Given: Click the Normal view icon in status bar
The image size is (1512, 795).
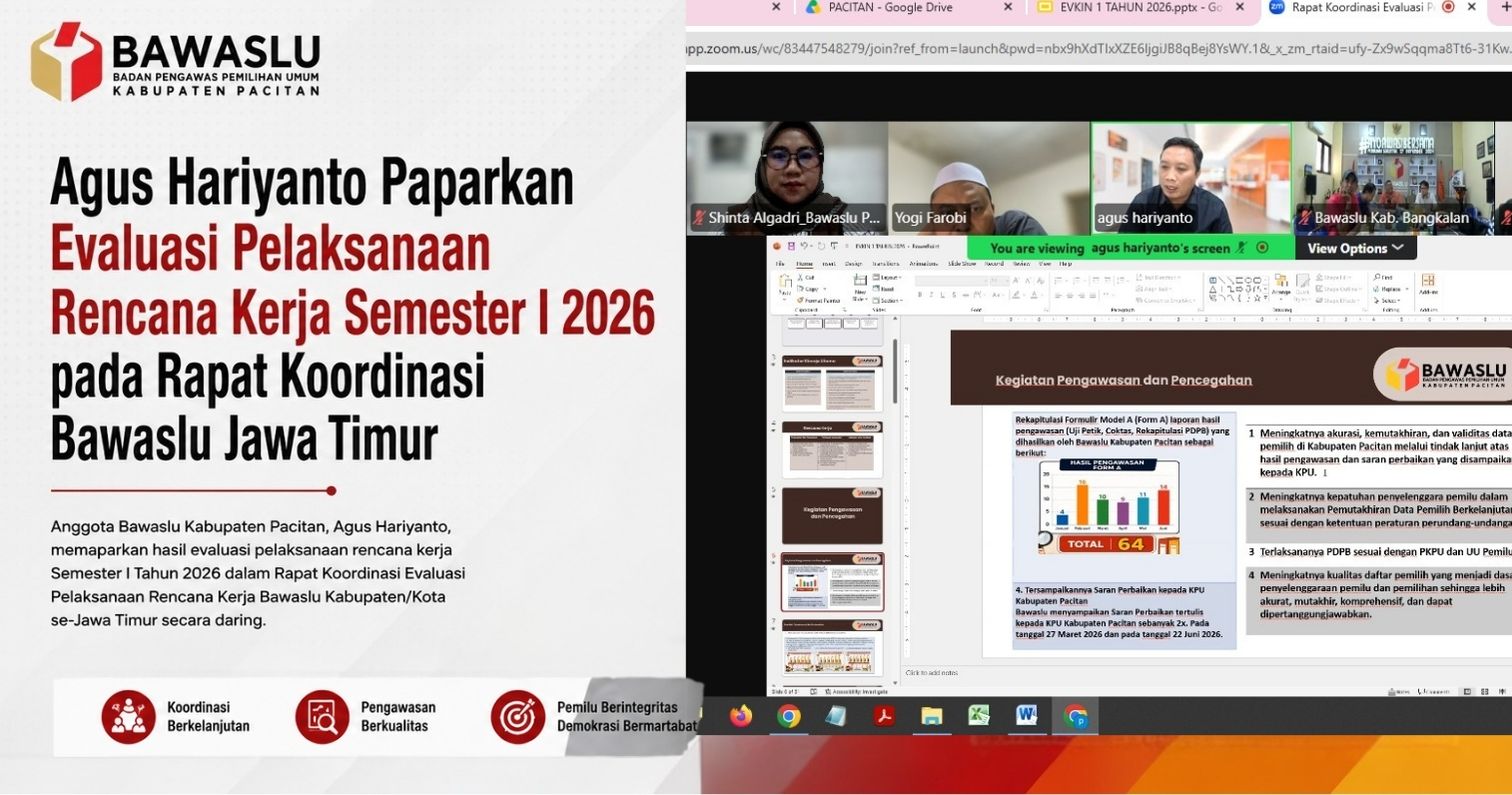Looking at the screenshot, I should click(x=1467, y=692).
